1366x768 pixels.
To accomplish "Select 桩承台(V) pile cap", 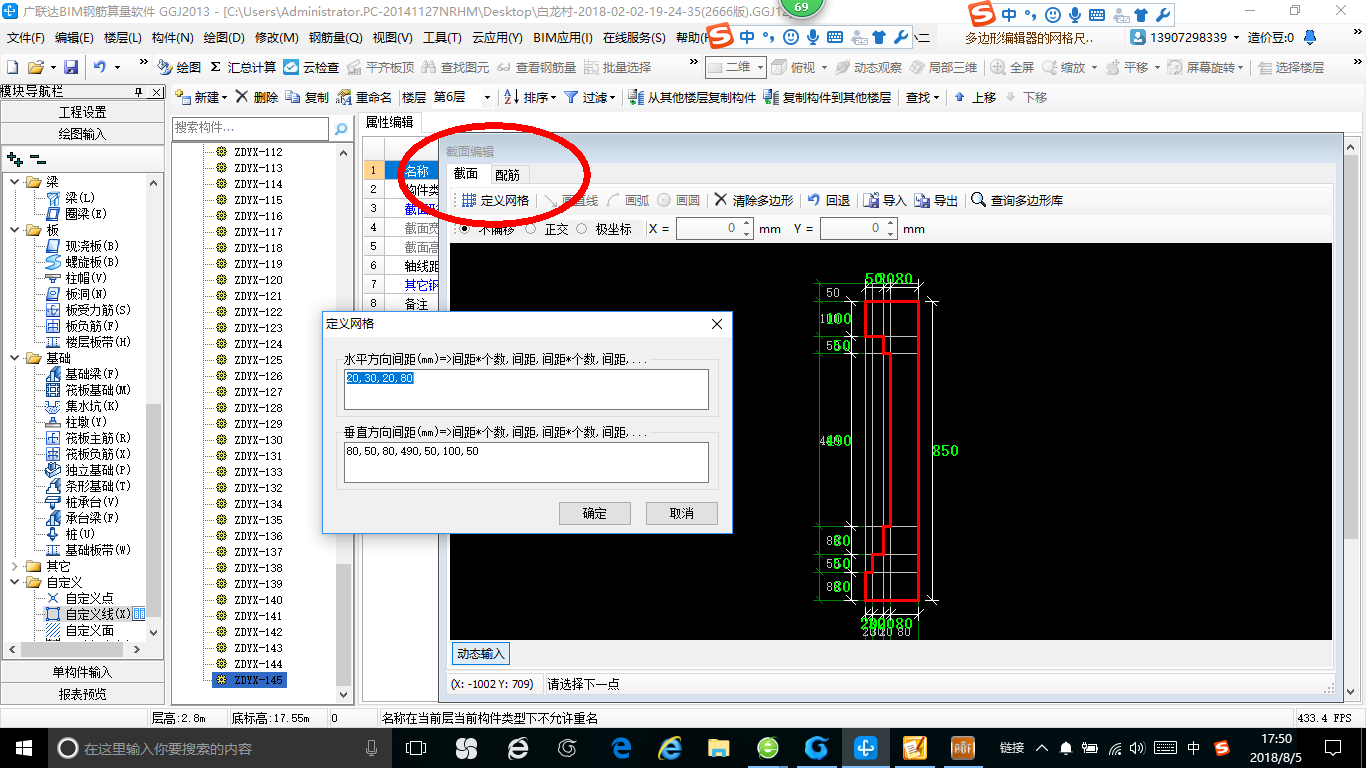I will (x=82, y=502).
